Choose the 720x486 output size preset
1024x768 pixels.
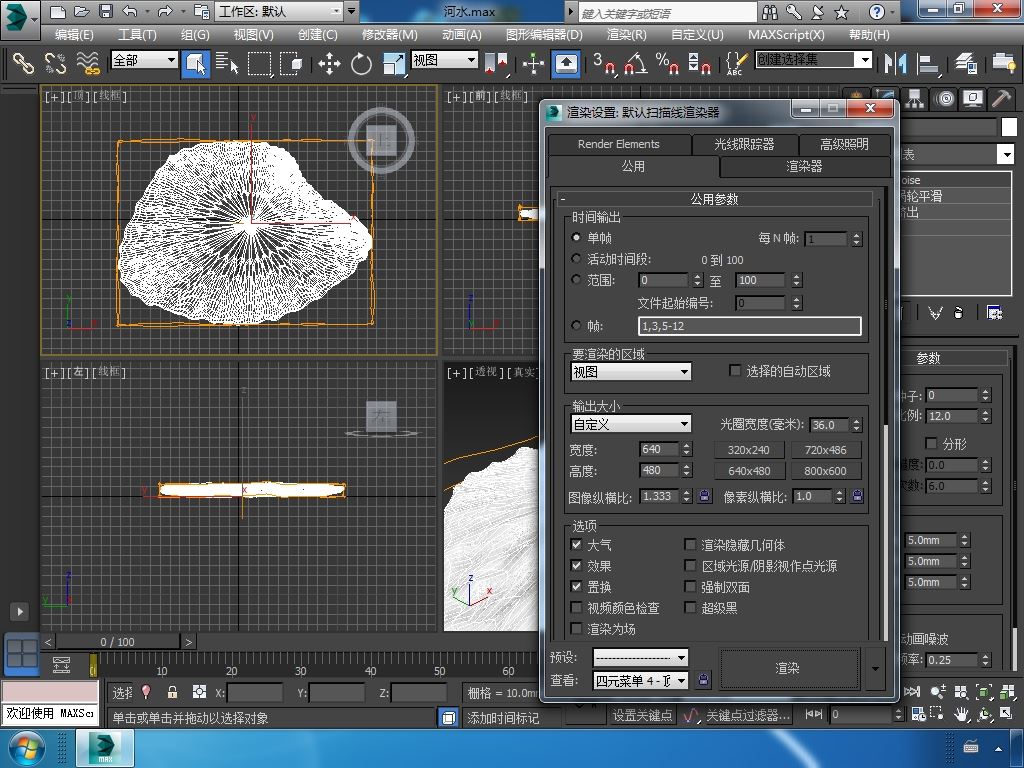(825, 450)
